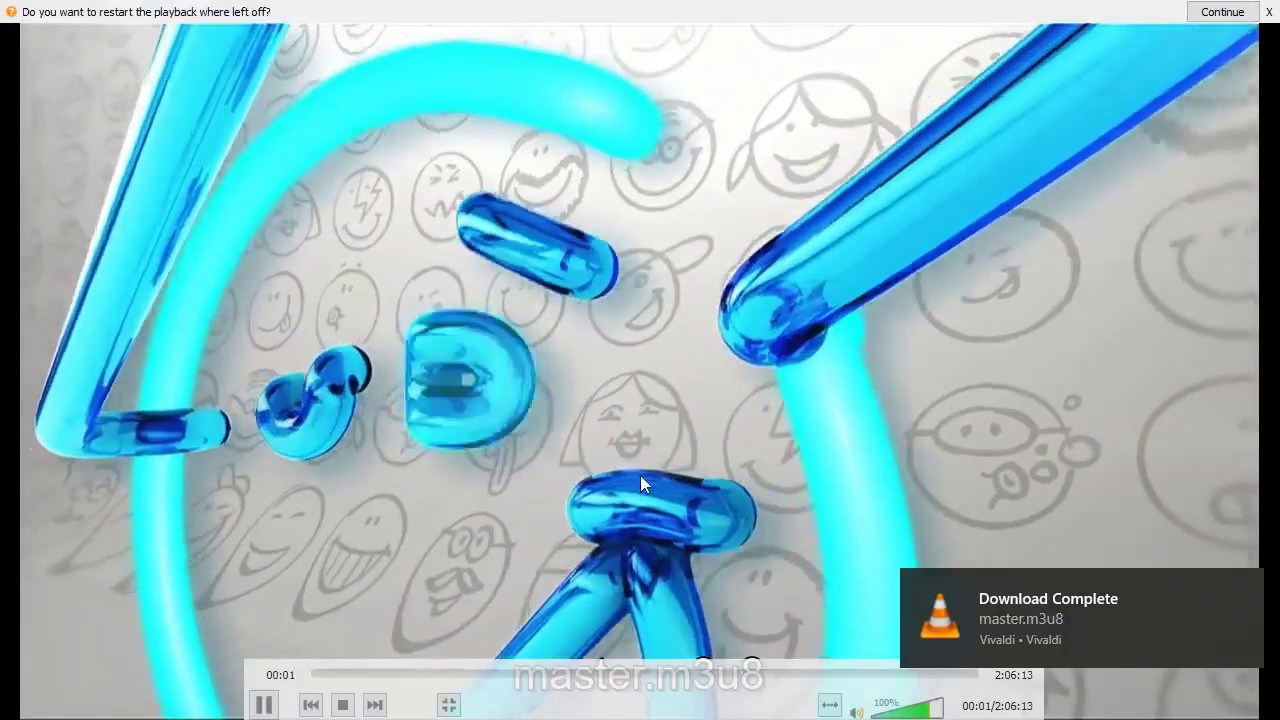Click the 'Vivaldi • Vivaldi' notification source text
Viewport: 1280px width, 720px height.
click(1020, 640)
